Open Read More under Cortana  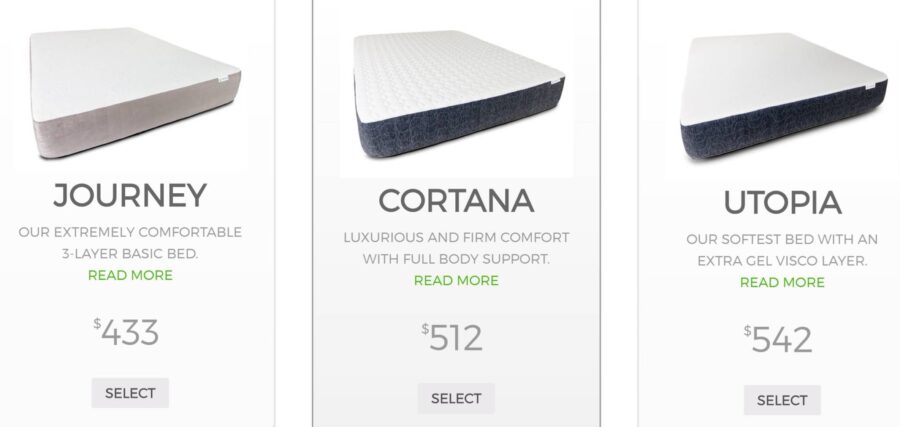456,281
